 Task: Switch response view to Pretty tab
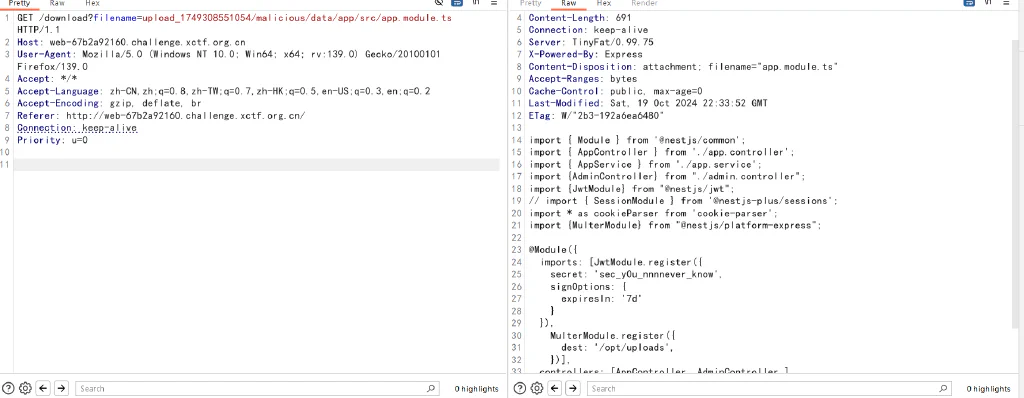coord(530,3)
